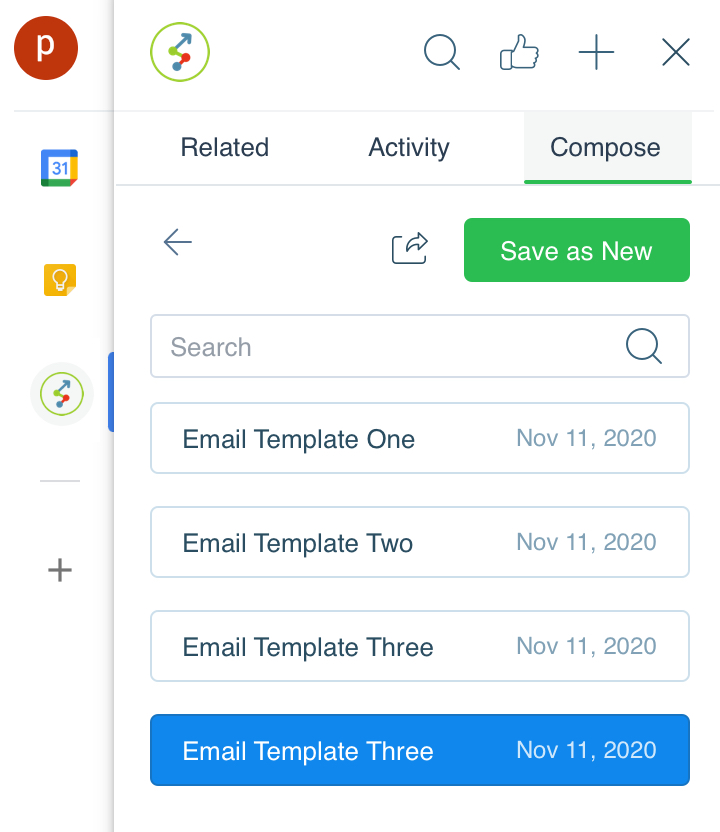
Task: Click the plus icon in panel header
Action: (x=596, y=52)
